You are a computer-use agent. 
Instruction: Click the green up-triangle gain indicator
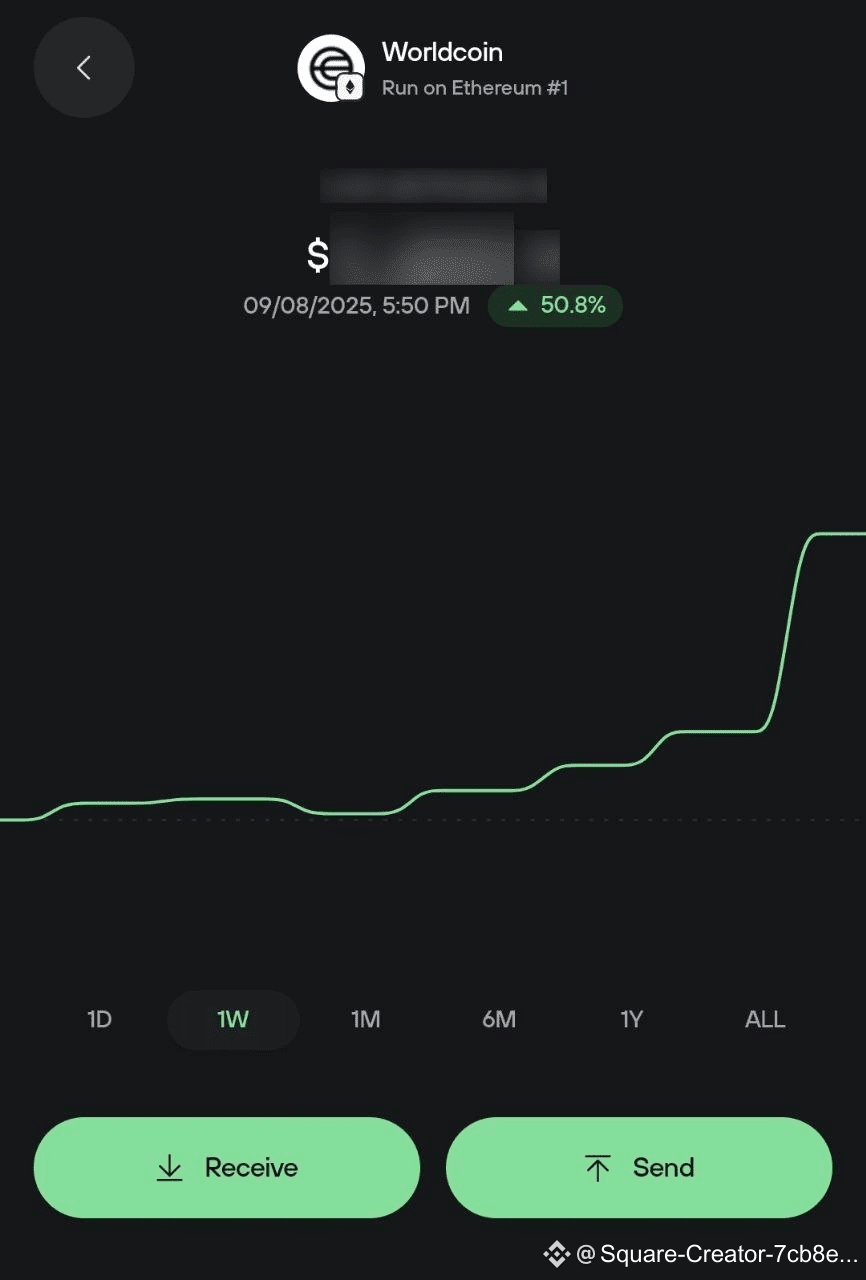(x=518, y=306)
